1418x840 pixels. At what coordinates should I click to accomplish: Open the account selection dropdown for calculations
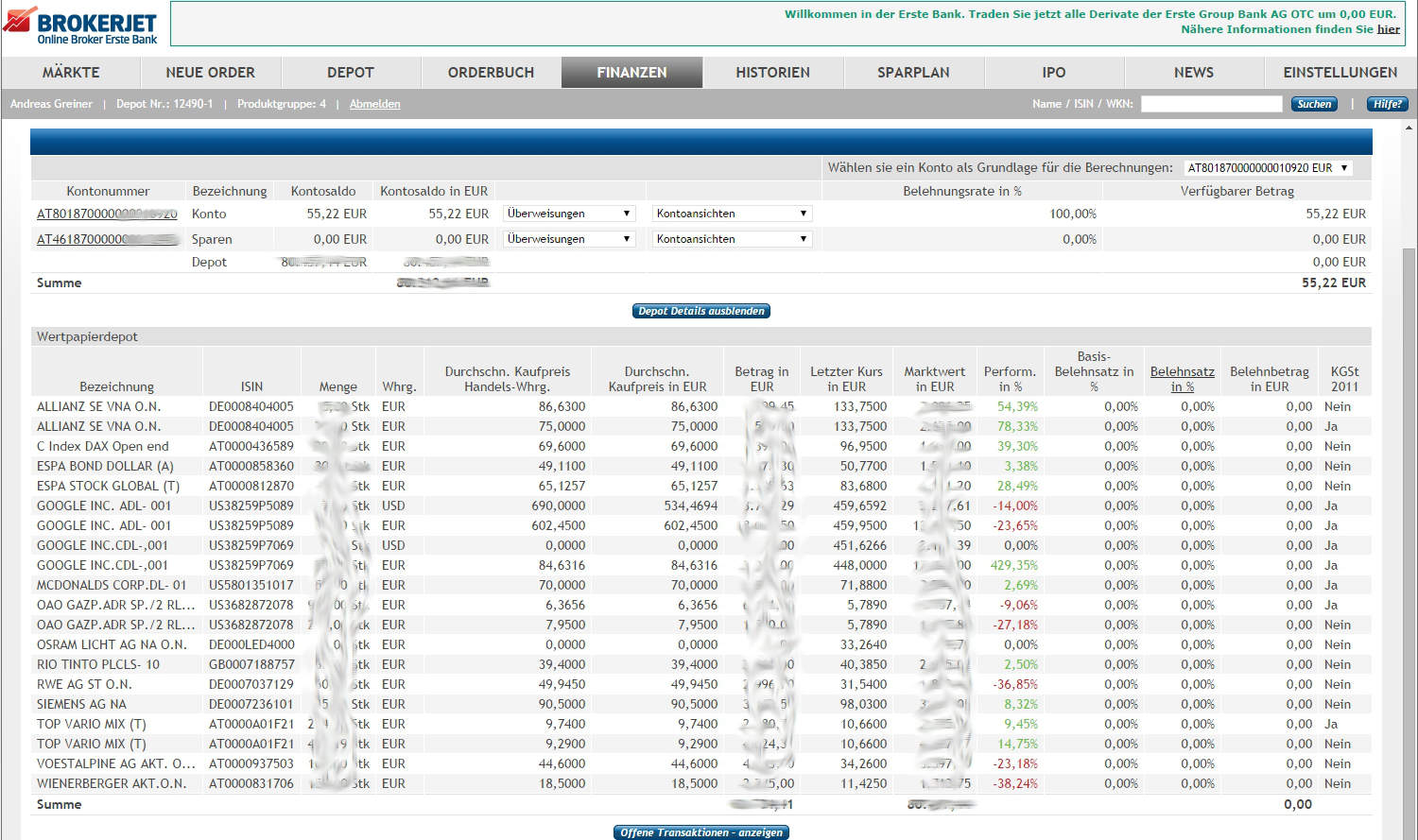click(x=1268, y=168)
